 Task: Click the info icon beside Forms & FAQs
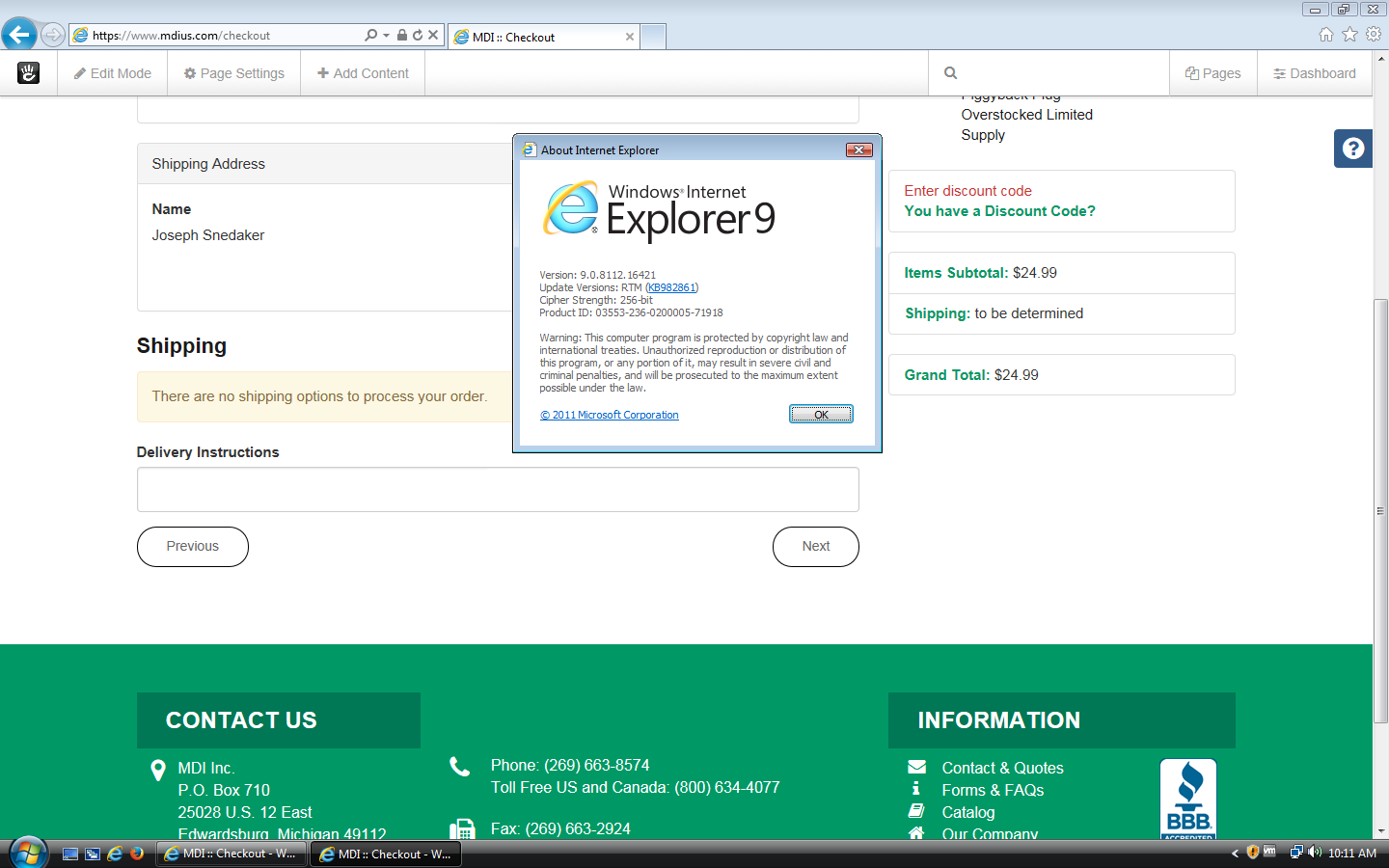pos(915,789)
